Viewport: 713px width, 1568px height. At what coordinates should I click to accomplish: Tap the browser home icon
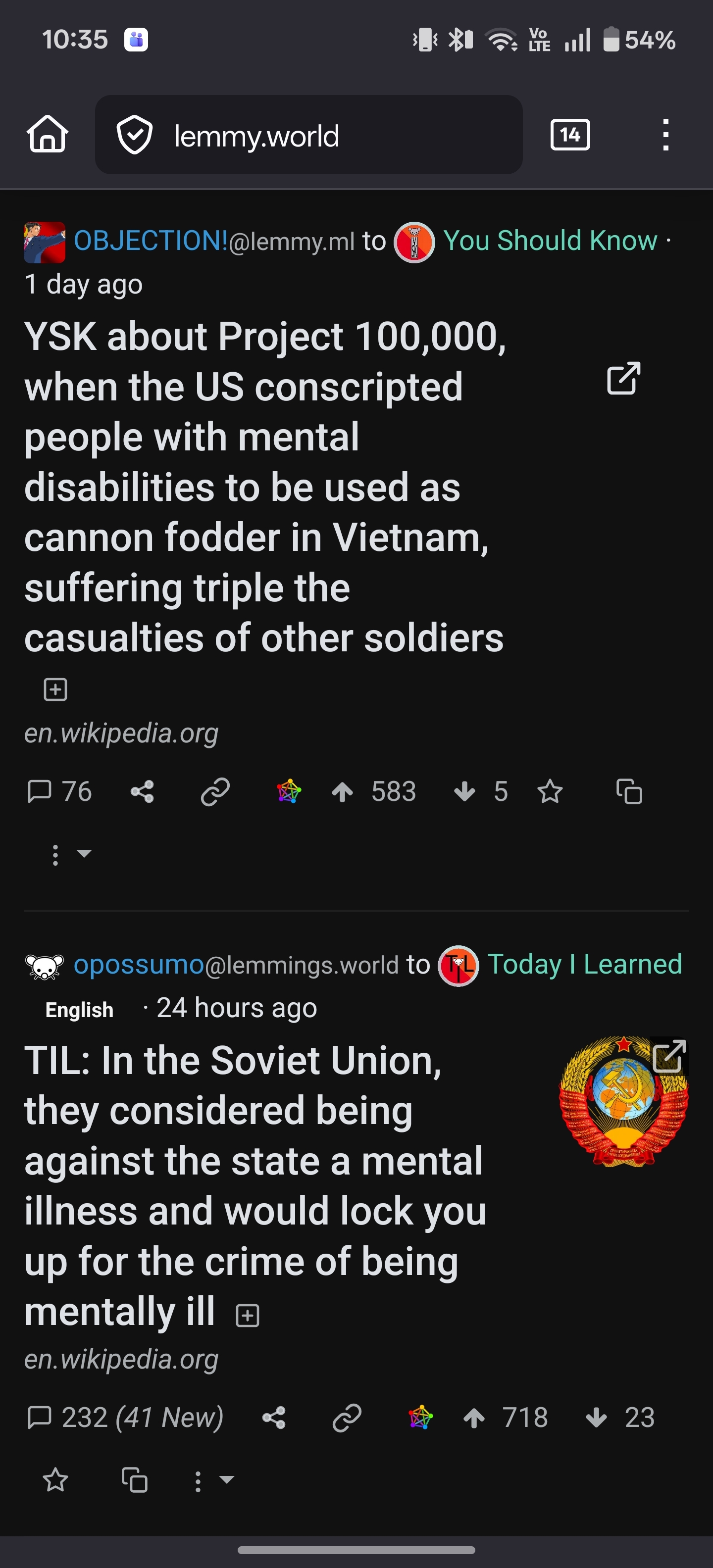(48, 134)
